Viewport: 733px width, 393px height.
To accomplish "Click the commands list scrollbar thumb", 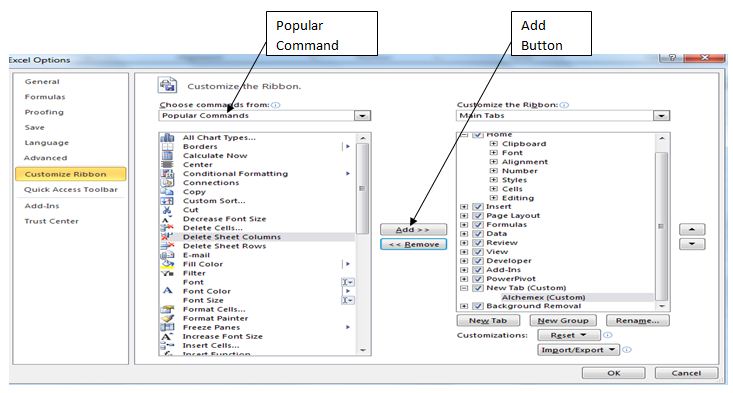I will point(362,188).
